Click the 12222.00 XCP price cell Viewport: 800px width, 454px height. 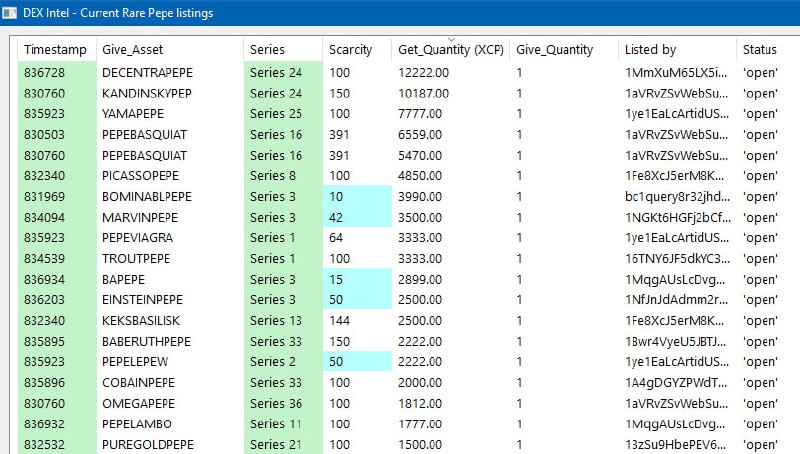(451, 72)
